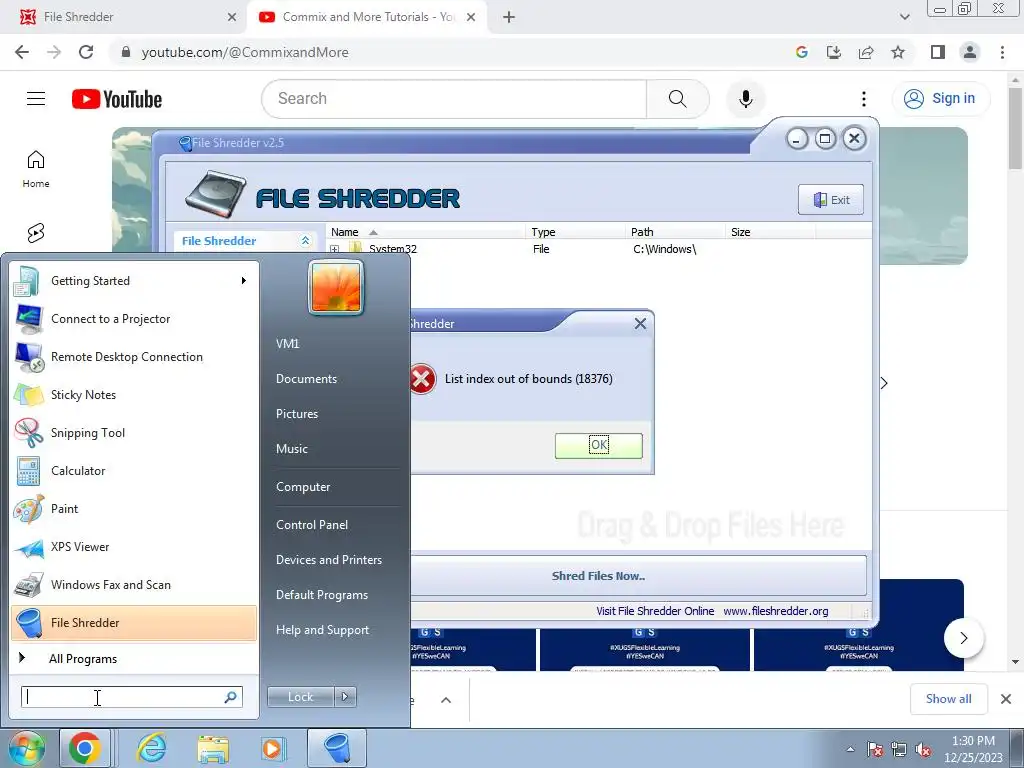The image size is (1024, 768).
Task: Open Windows Explorer folder on taskbar
Action: tap(213, 748)
